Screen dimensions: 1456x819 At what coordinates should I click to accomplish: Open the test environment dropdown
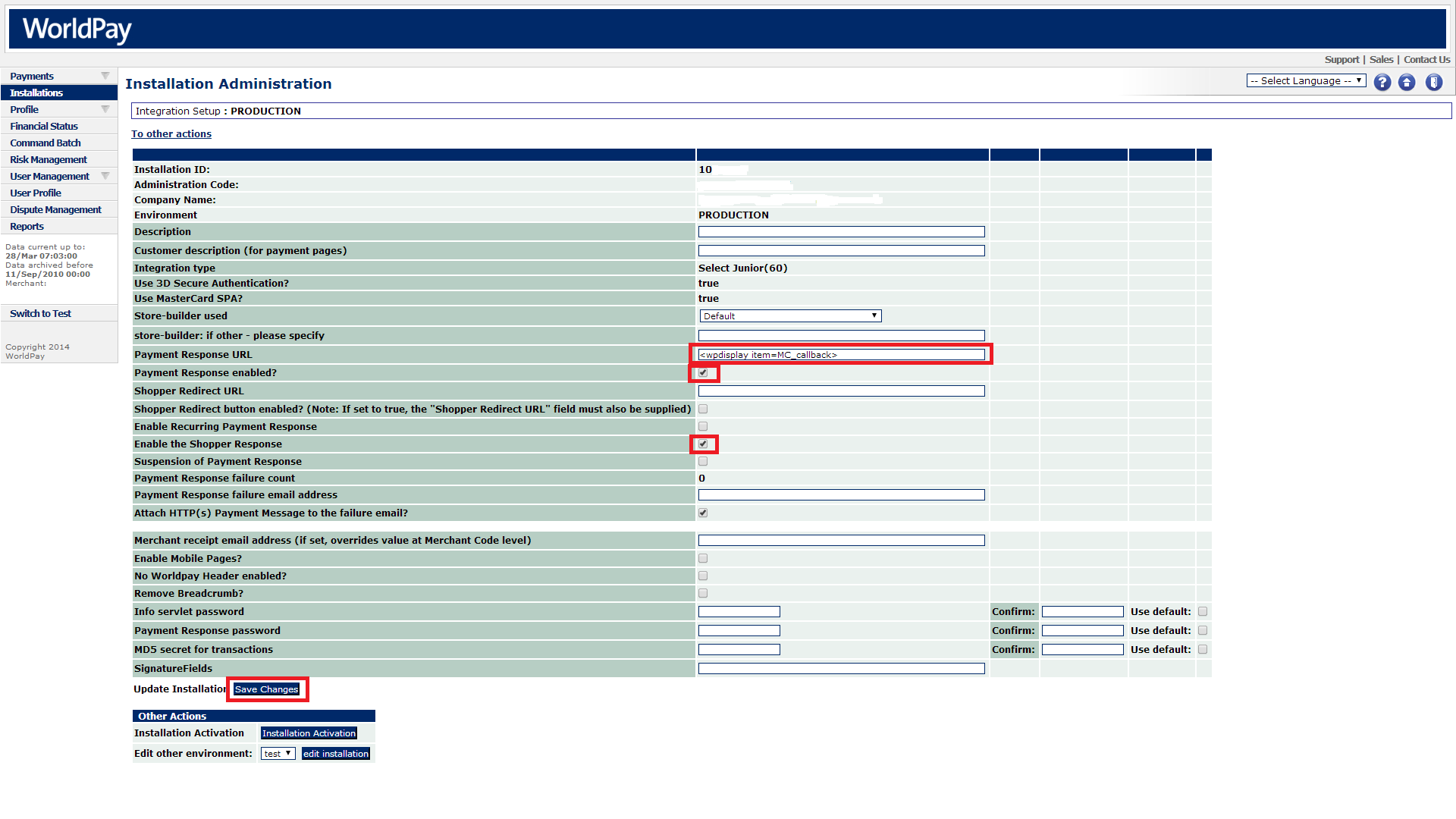click(278, 754)
